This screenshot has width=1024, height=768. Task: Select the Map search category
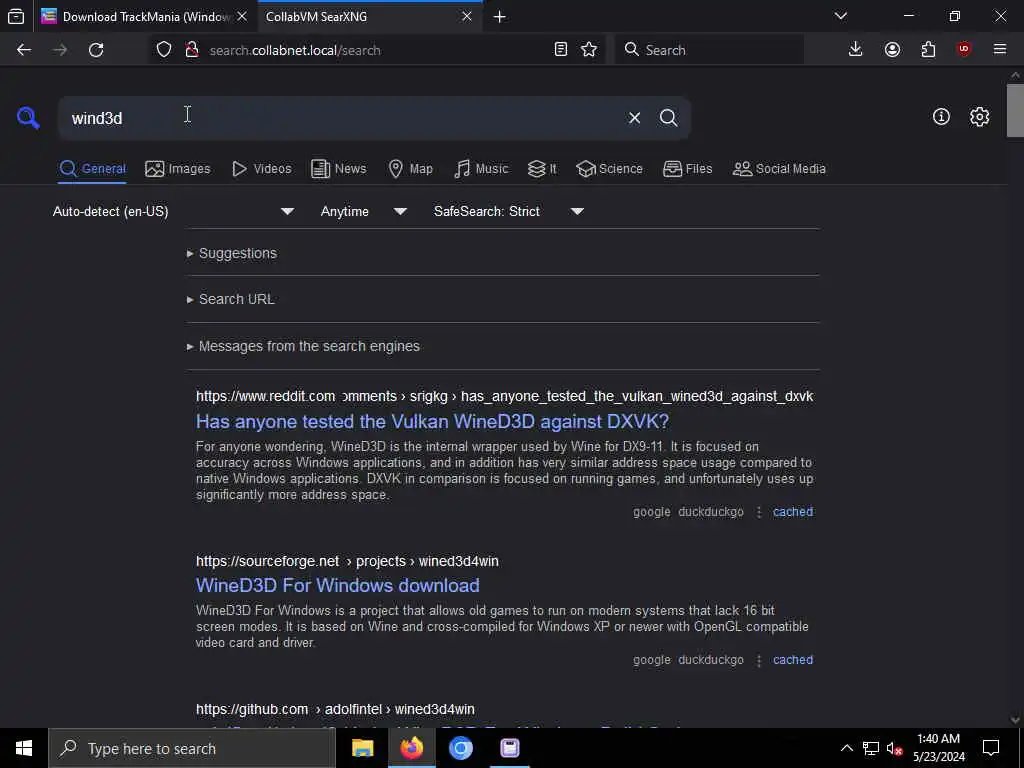(410, 169)
